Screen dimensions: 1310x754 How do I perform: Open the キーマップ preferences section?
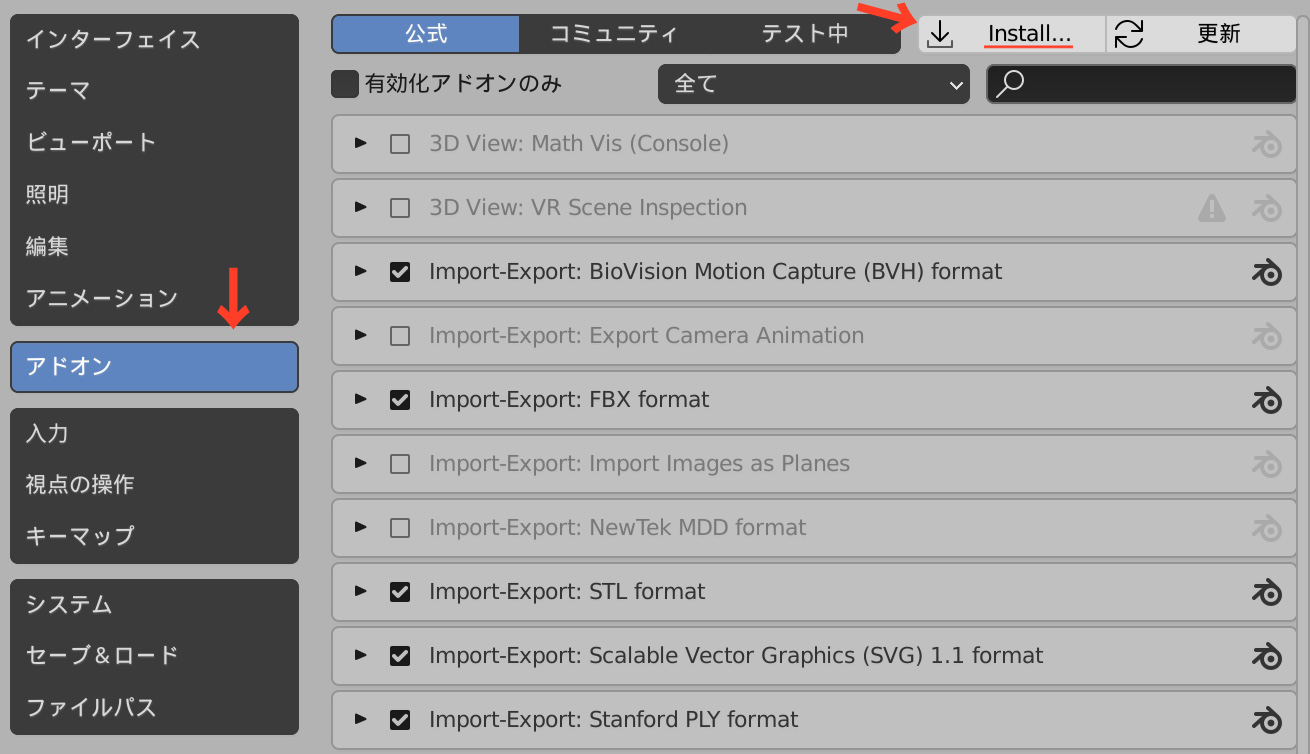tap(80, 536)
